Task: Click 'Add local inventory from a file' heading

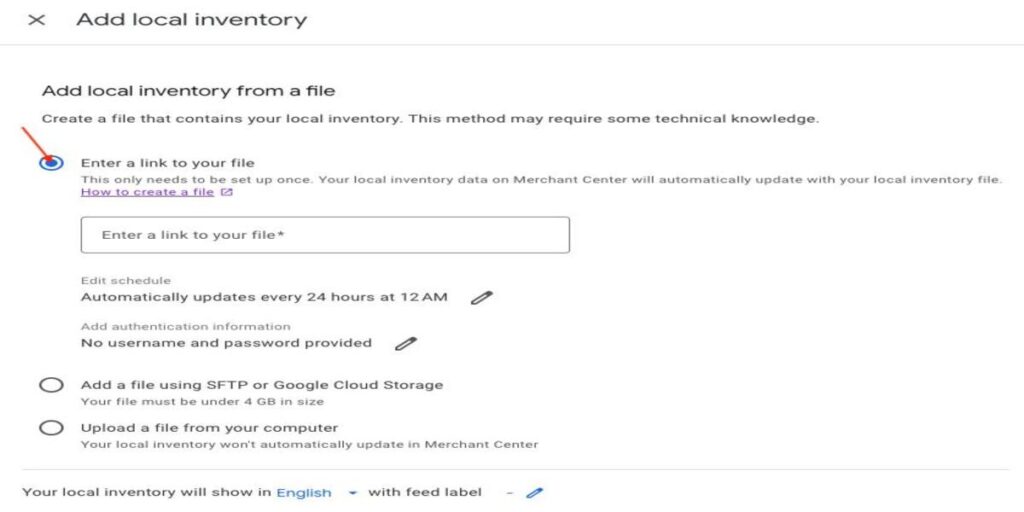Action: pyautogui.click(x=188, y=90)
